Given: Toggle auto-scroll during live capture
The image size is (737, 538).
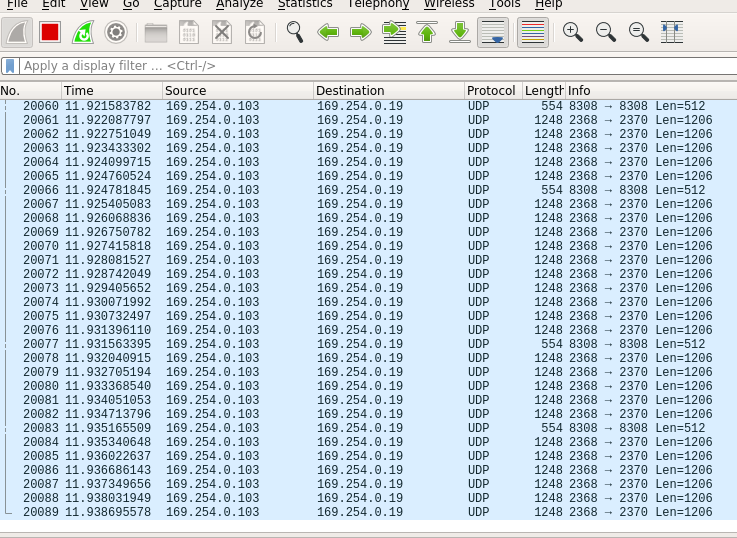Looking at the screenshot, I should (493, 32).
